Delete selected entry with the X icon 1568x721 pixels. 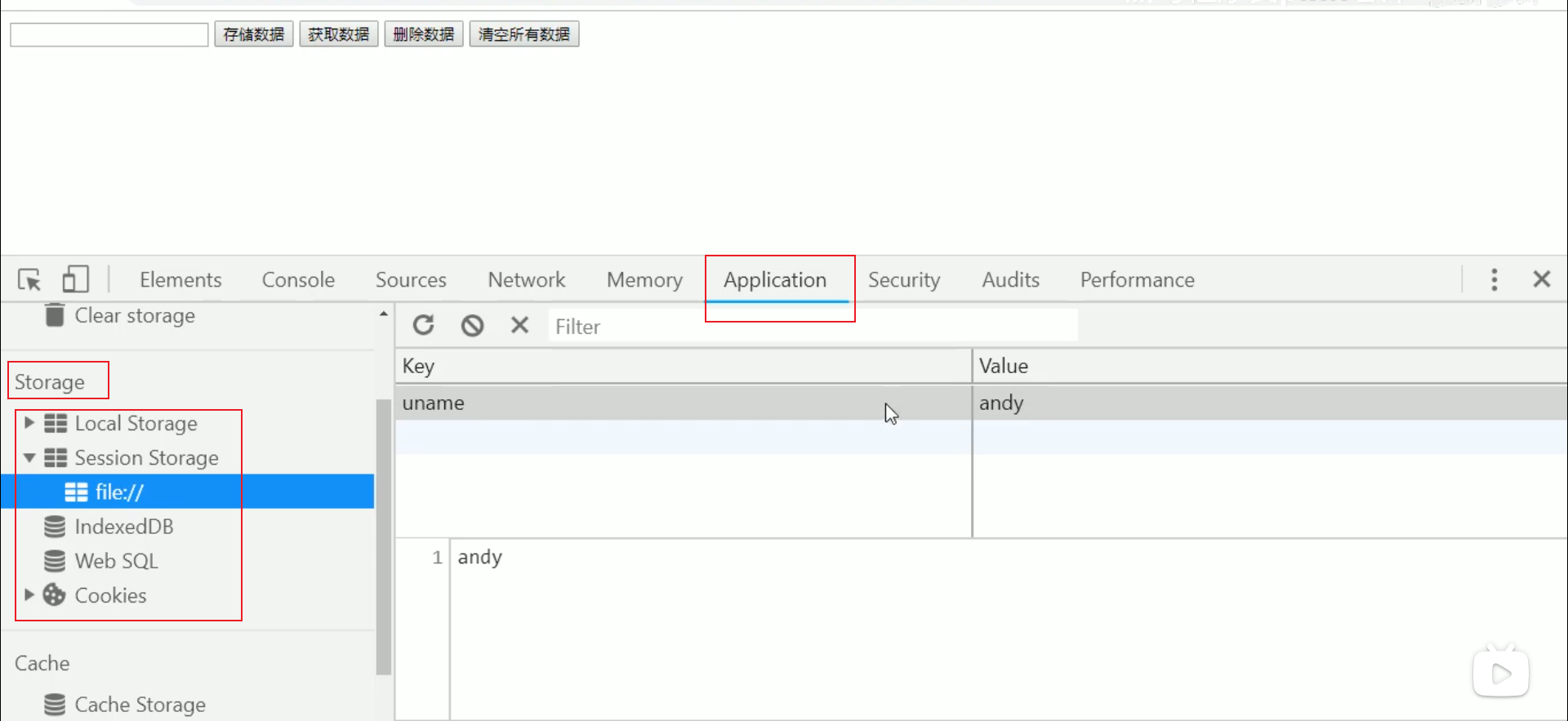519,325
